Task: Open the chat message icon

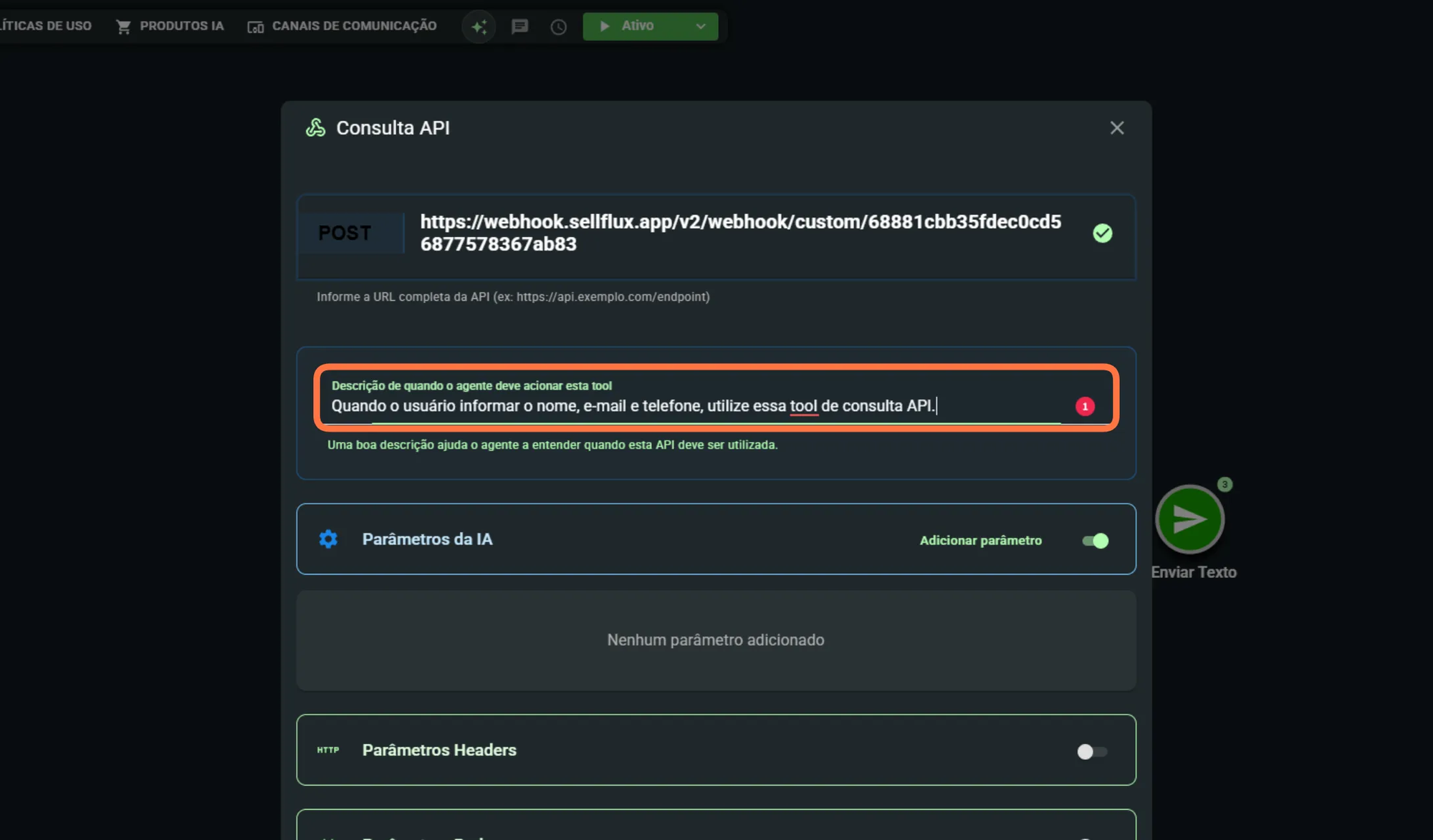Action: 519,26
